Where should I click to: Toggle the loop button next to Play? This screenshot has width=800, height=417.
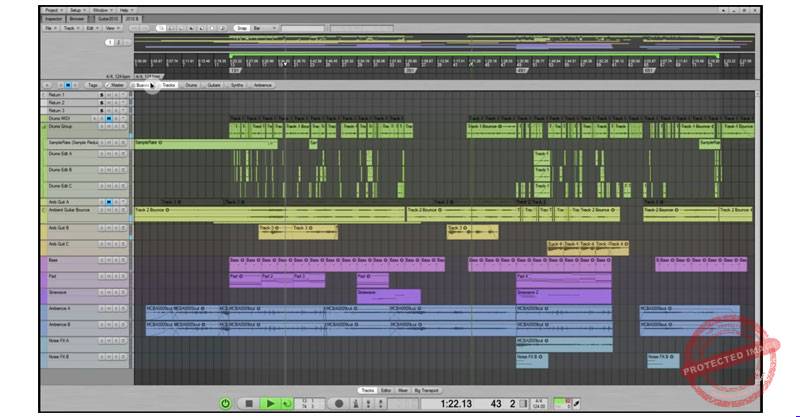(x=287, y=404)
